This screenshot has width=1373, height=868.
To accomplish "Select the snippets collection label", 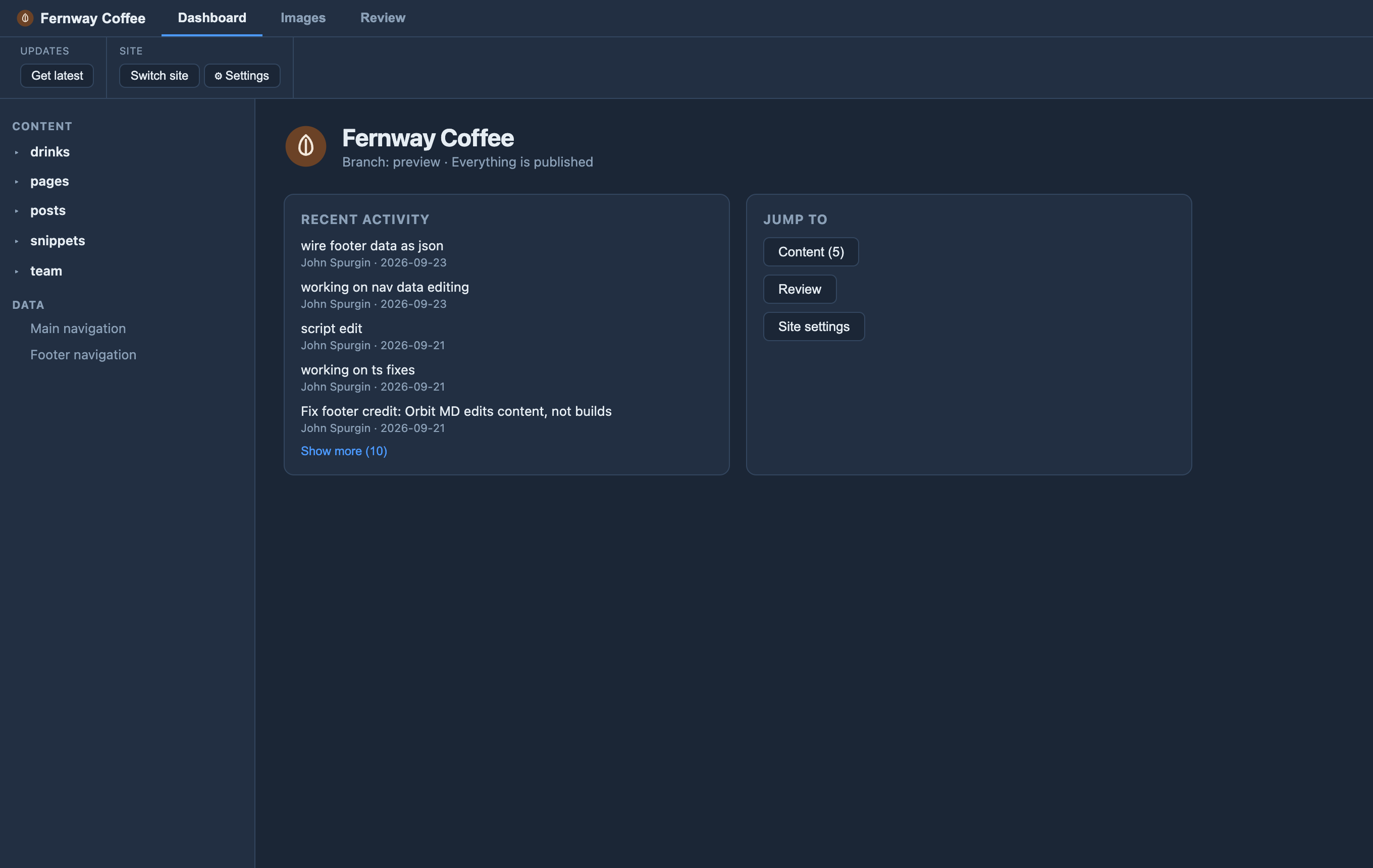I will [x=58, y=241].
